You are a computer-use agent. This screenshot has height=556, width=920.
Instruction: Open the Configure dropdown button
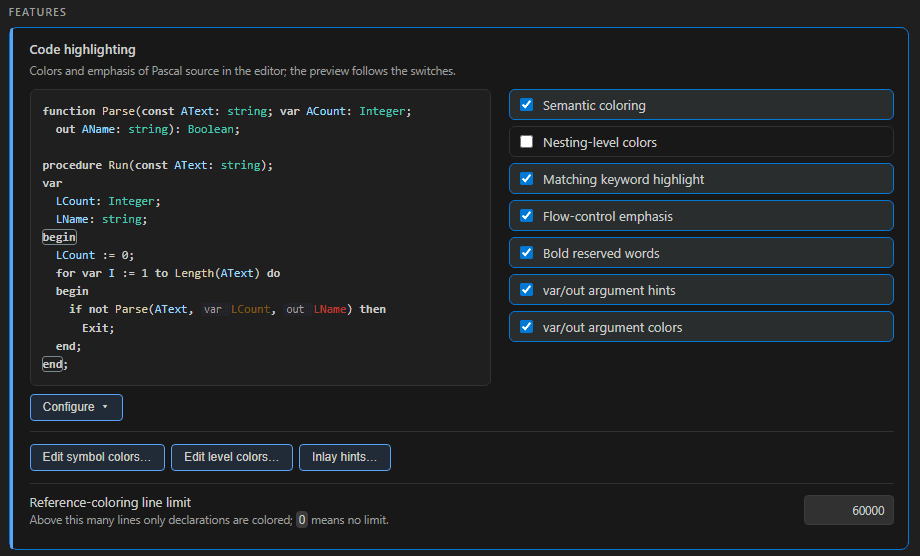pyautogui.click(x=76, y=407)
